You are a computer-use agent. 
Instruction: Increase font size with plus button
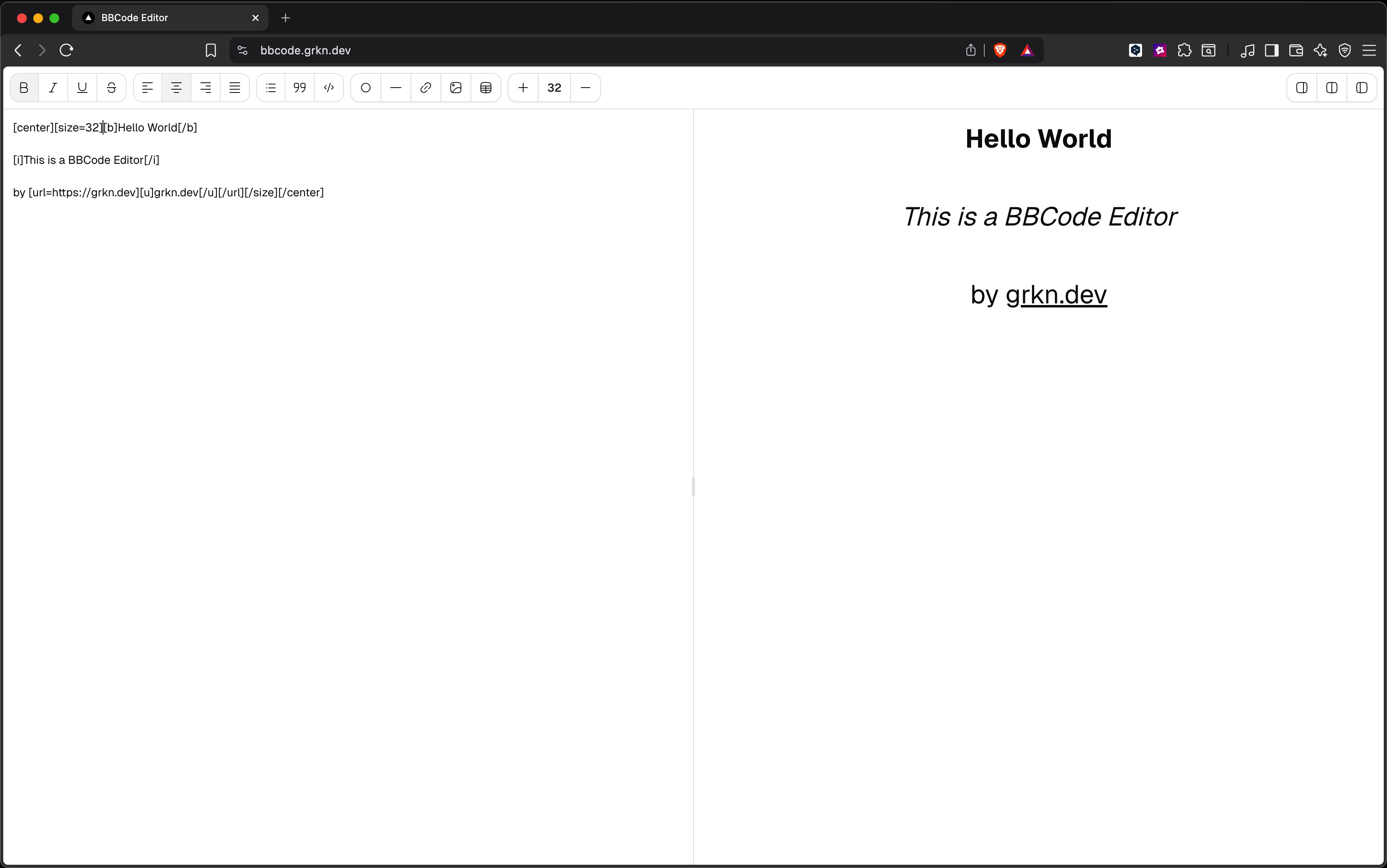click(x=523, y=88)
